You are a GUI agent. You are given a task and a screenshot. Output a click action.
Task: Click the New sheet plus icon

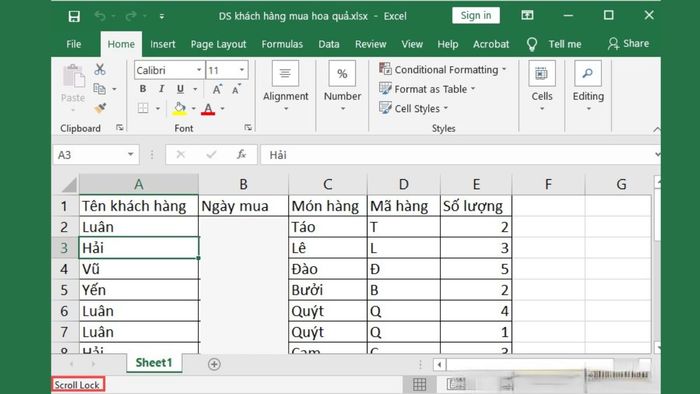point(214,364)
